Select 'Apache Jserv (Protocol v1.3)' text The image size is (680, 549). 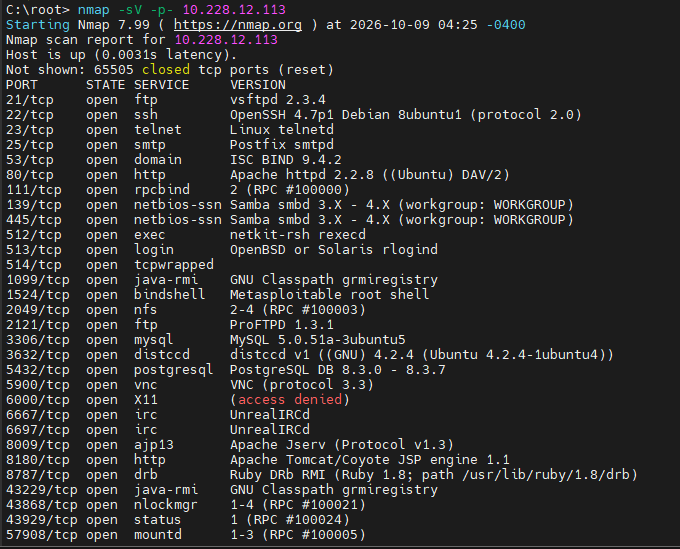click(342, 445)
